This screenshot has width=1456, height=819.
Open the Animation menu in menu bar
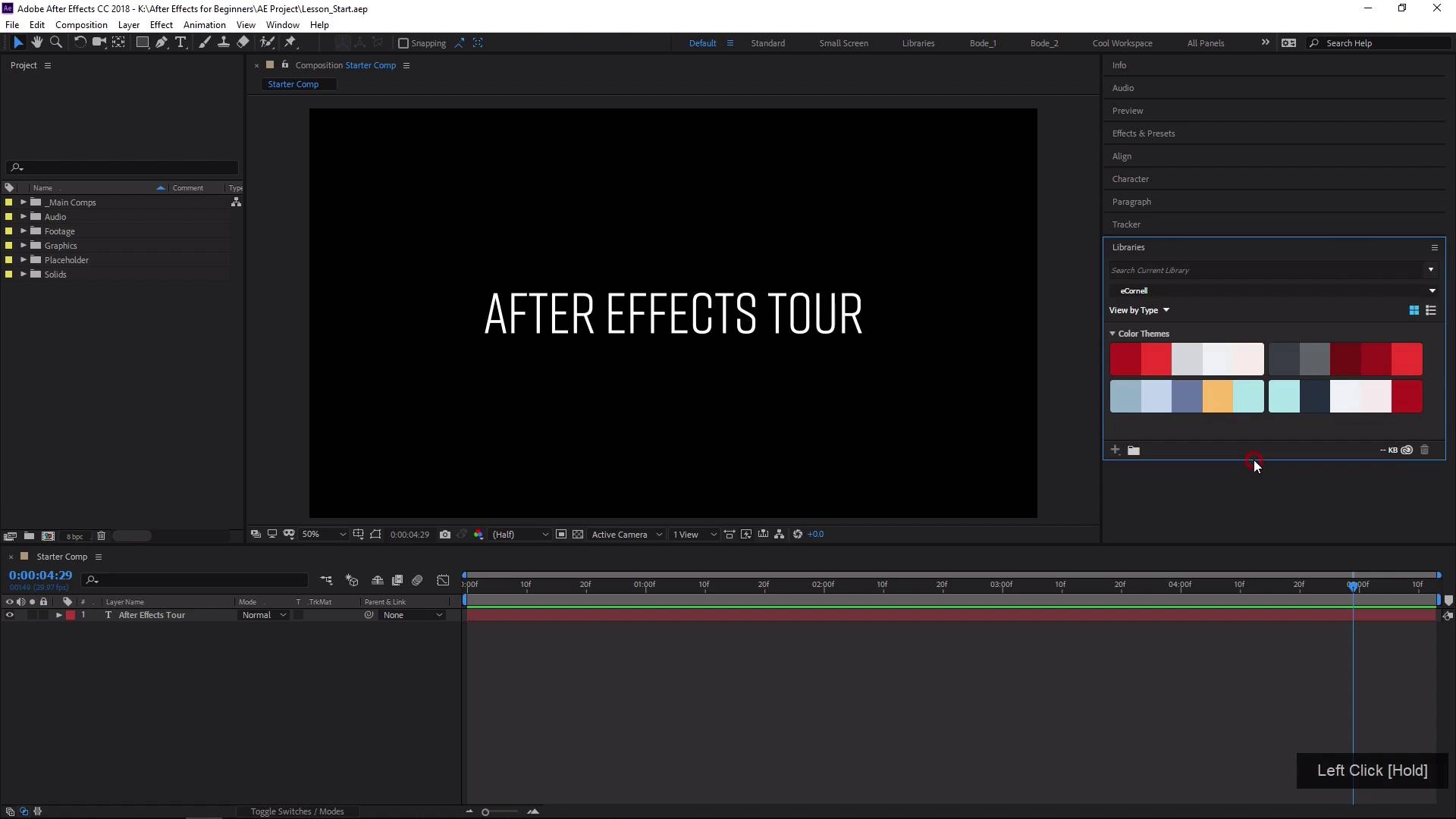(204, 25)
